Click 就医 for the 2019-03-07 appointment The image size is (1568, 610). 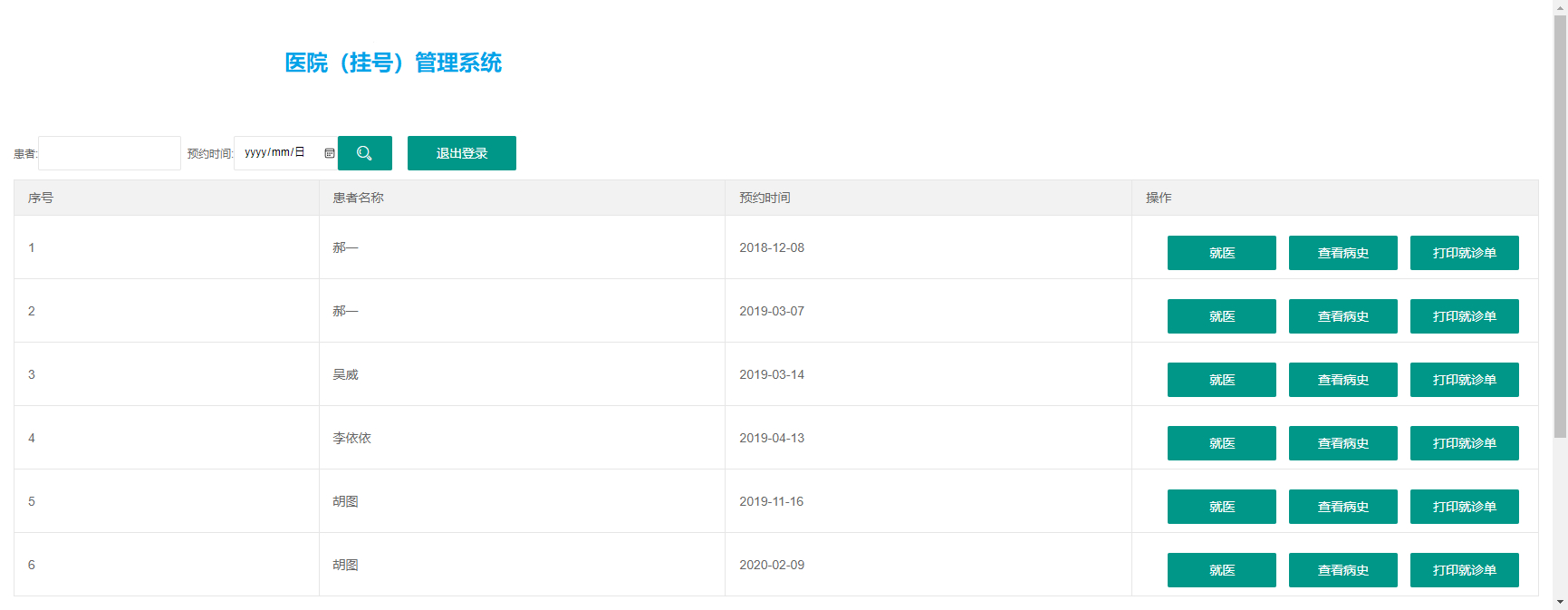coord(1221,316)
